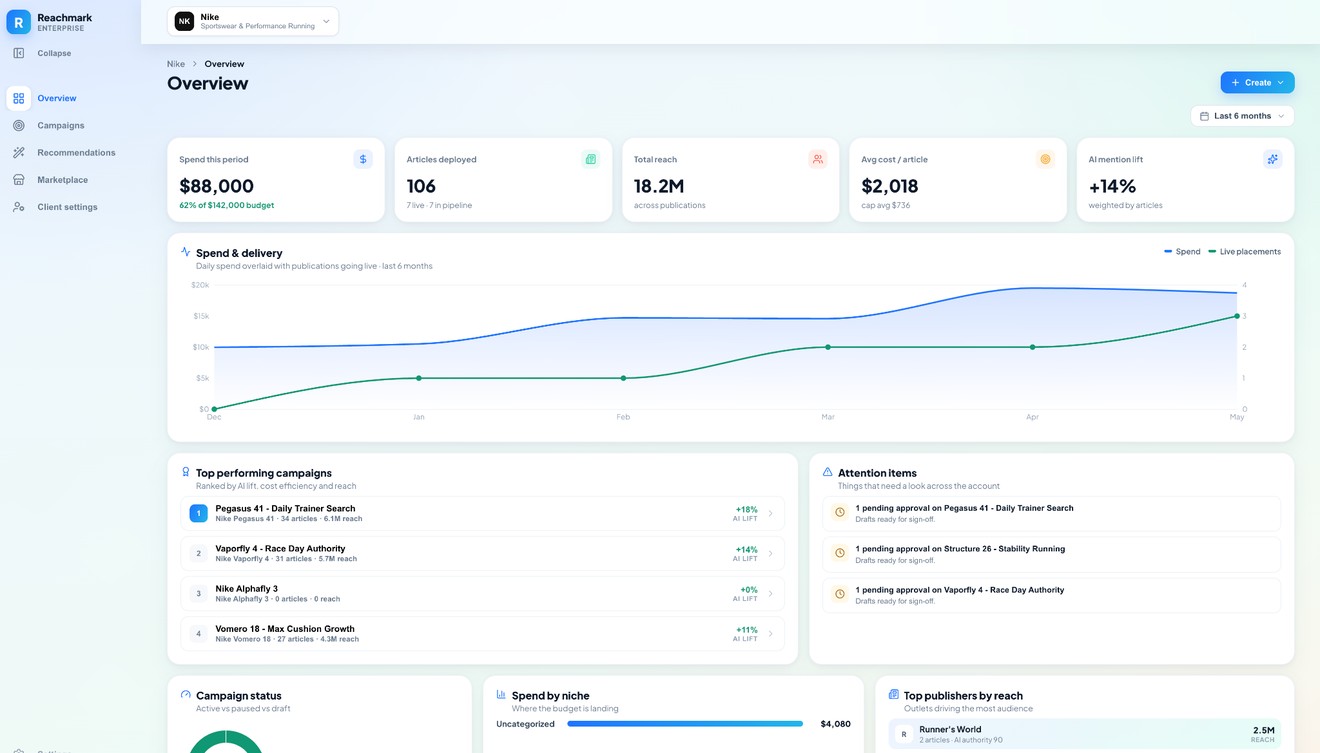Click the Nike NK brand avatar

click(x=184, y=21)
